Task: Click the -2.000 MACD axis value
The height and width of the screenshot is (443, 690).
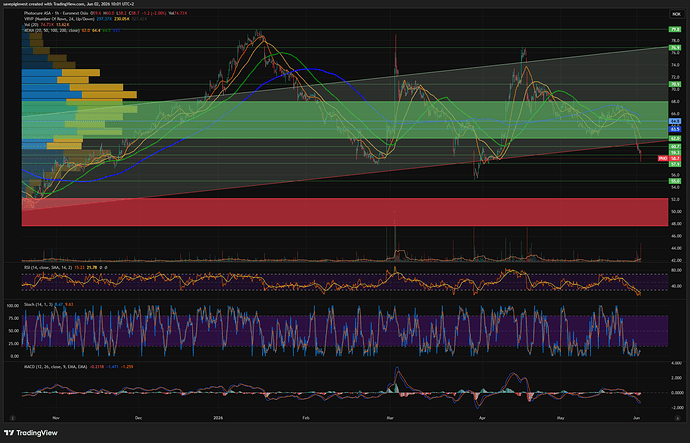Action: (676, 408)
